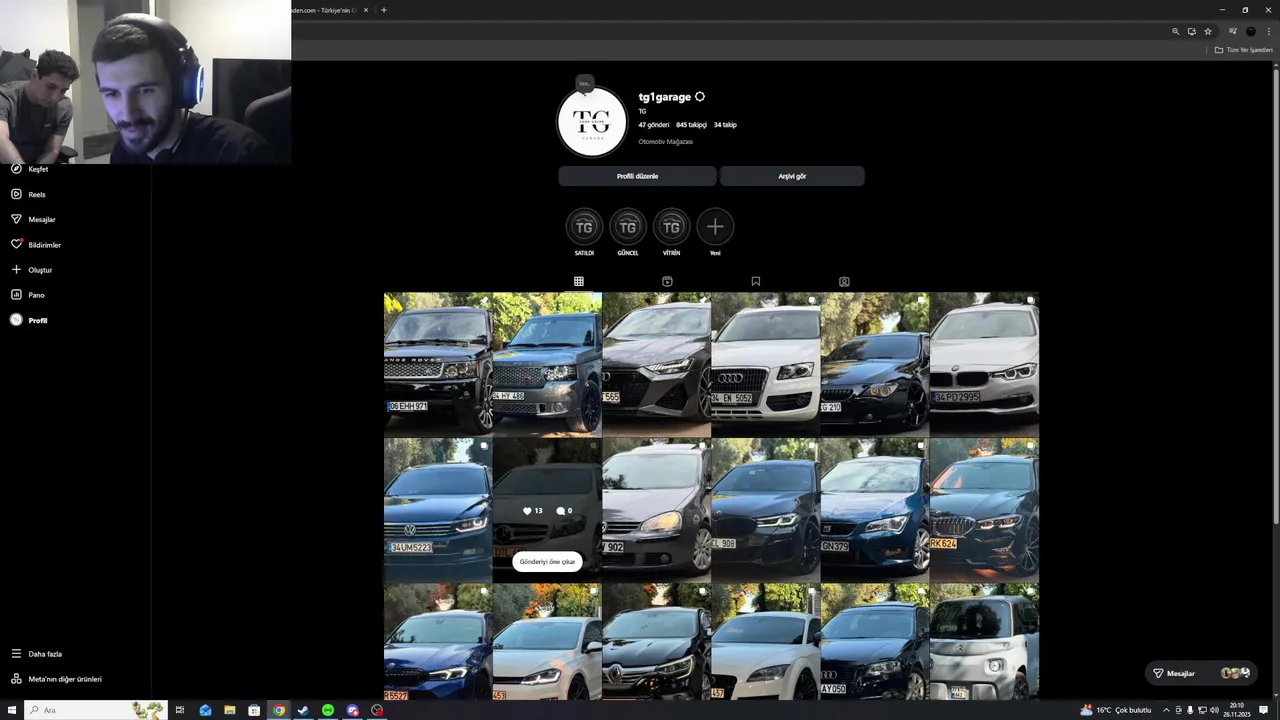The height and width of the screenshot is (720, 1280).
Task: Open Steam from the taskbar
Action: pos(303,710)
